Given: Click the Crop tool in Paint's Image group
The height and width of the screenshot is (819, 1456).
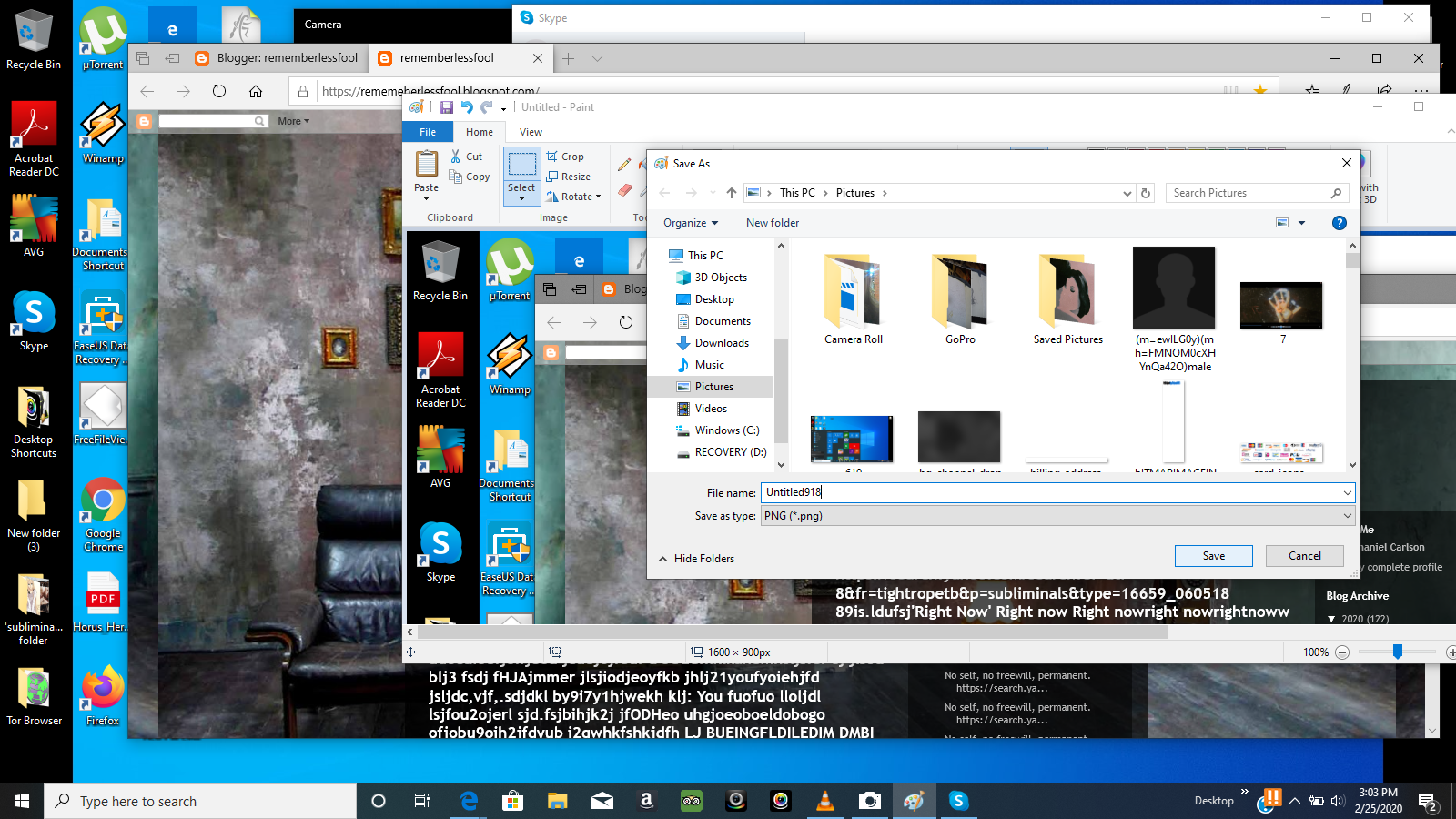Looking at the screenshot, I should [565, 157].
